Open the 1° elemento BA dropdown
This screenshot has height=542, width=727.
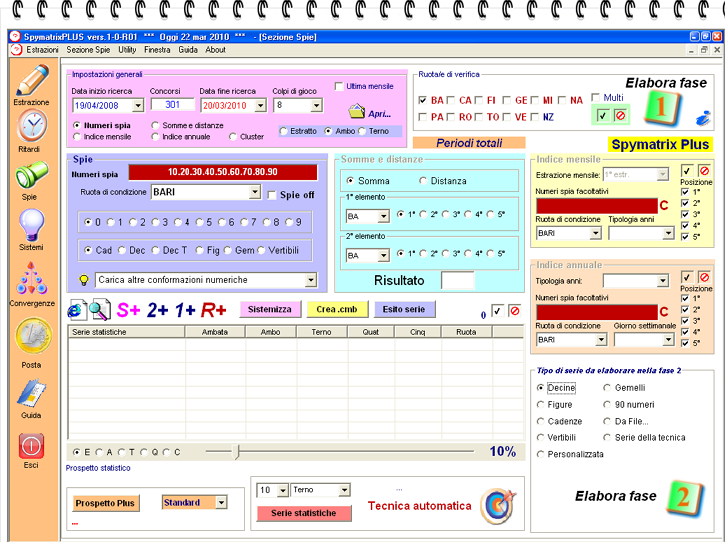pos(383,217)
